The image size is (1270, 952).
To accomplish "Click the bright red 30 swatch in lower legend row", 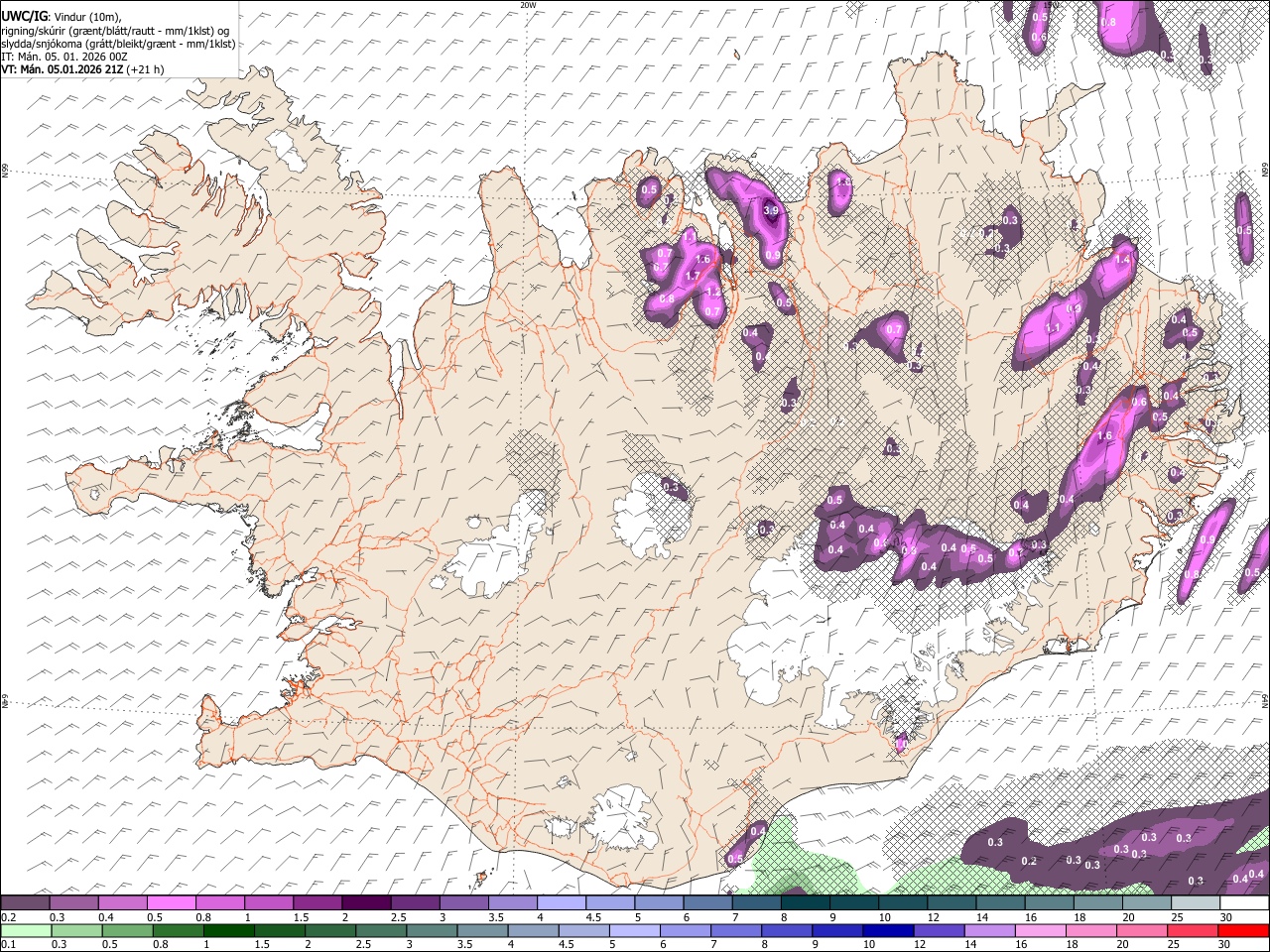I will tap(1244, 930).
